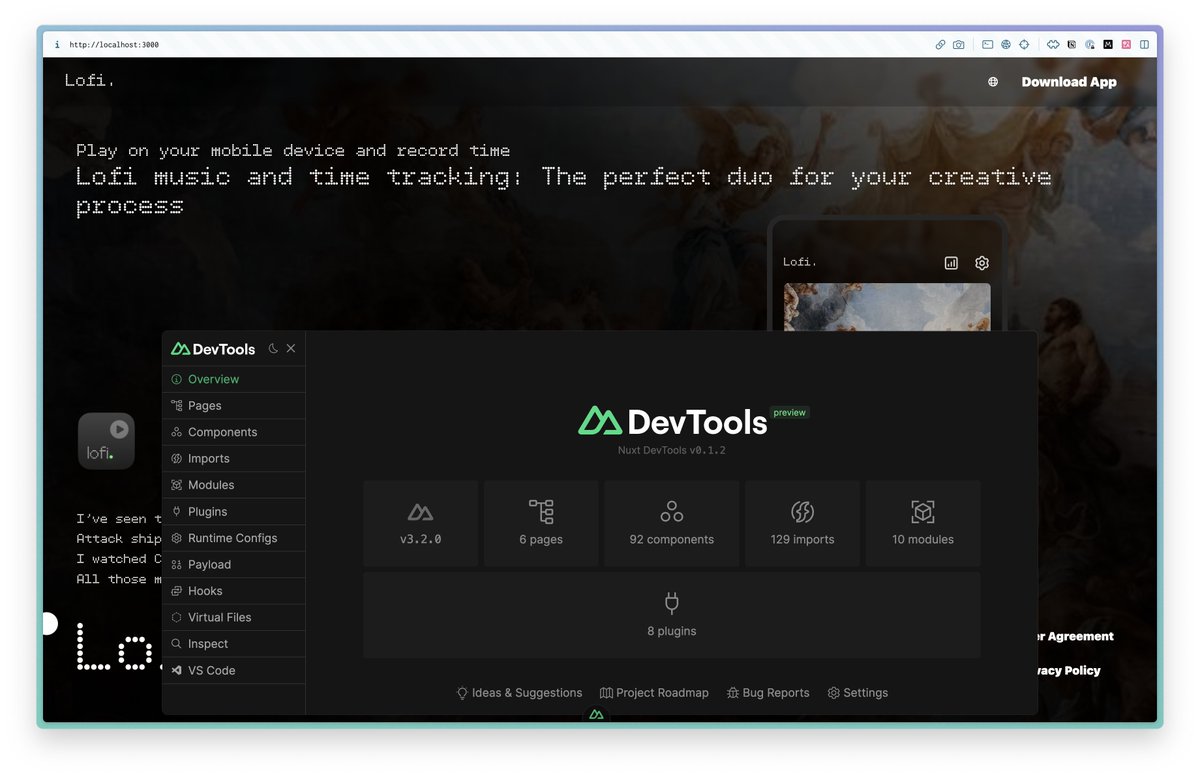Select the Payload sidebar entry
The image size is (1200, 777).
pos(234,565)
